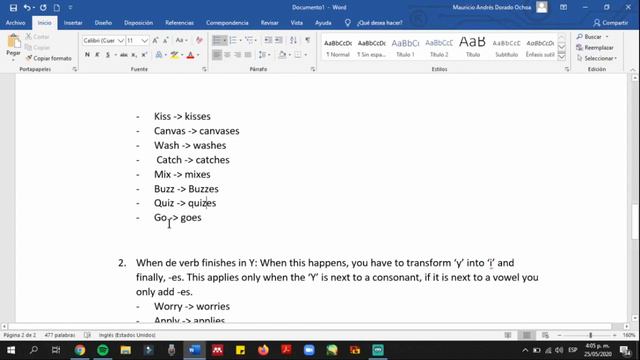Save the document with the floppy icon
Viewport: 640px width, 360px height.
coord(13,7)
